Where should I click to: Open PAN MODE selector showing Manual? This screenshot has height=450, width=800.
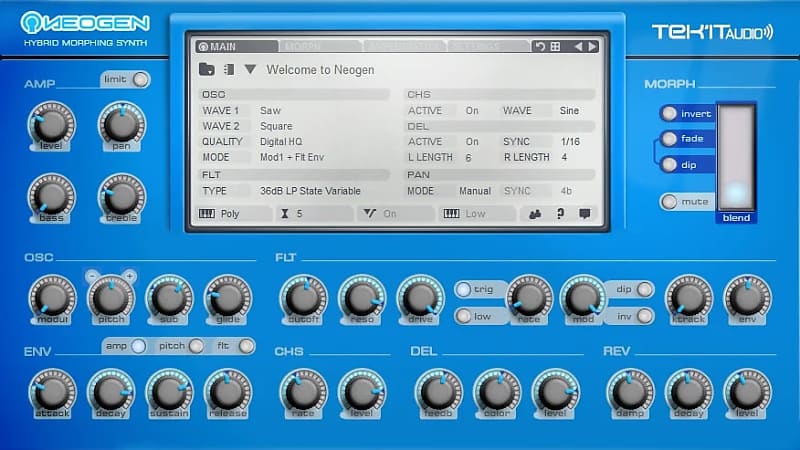[475, 191]
